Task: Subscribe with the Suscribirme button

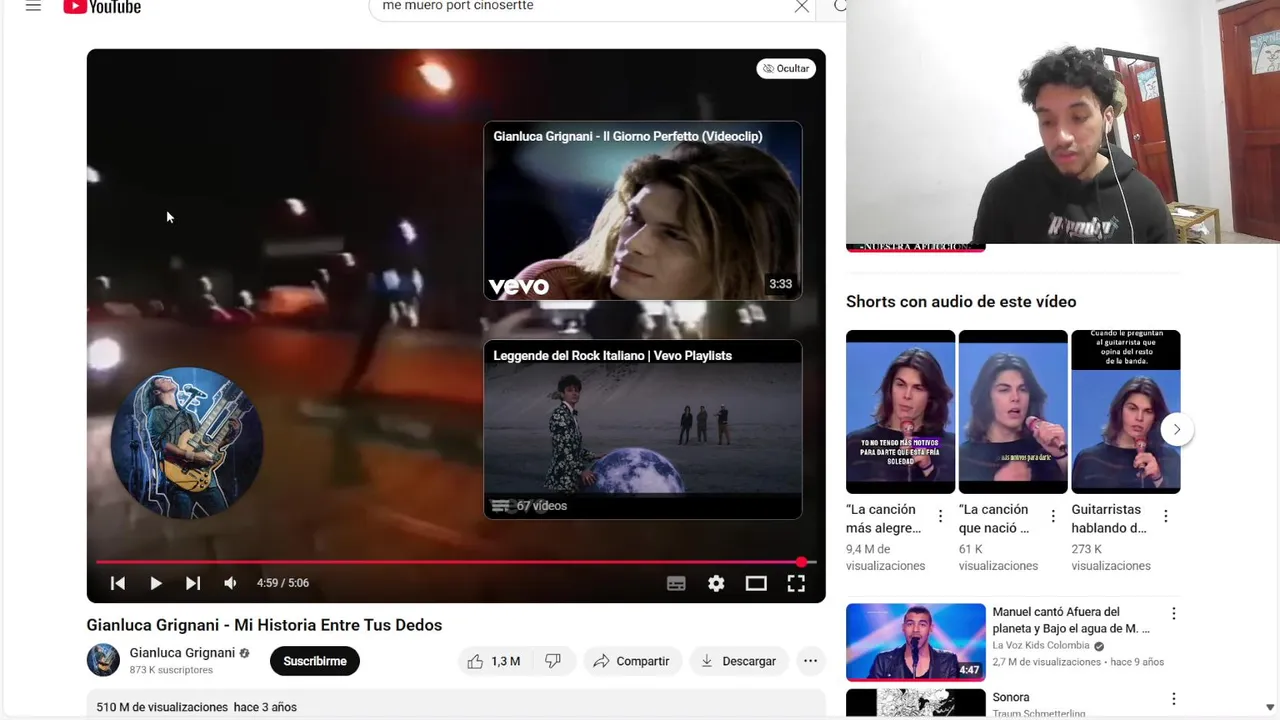Action: click(x=315, y=661)
